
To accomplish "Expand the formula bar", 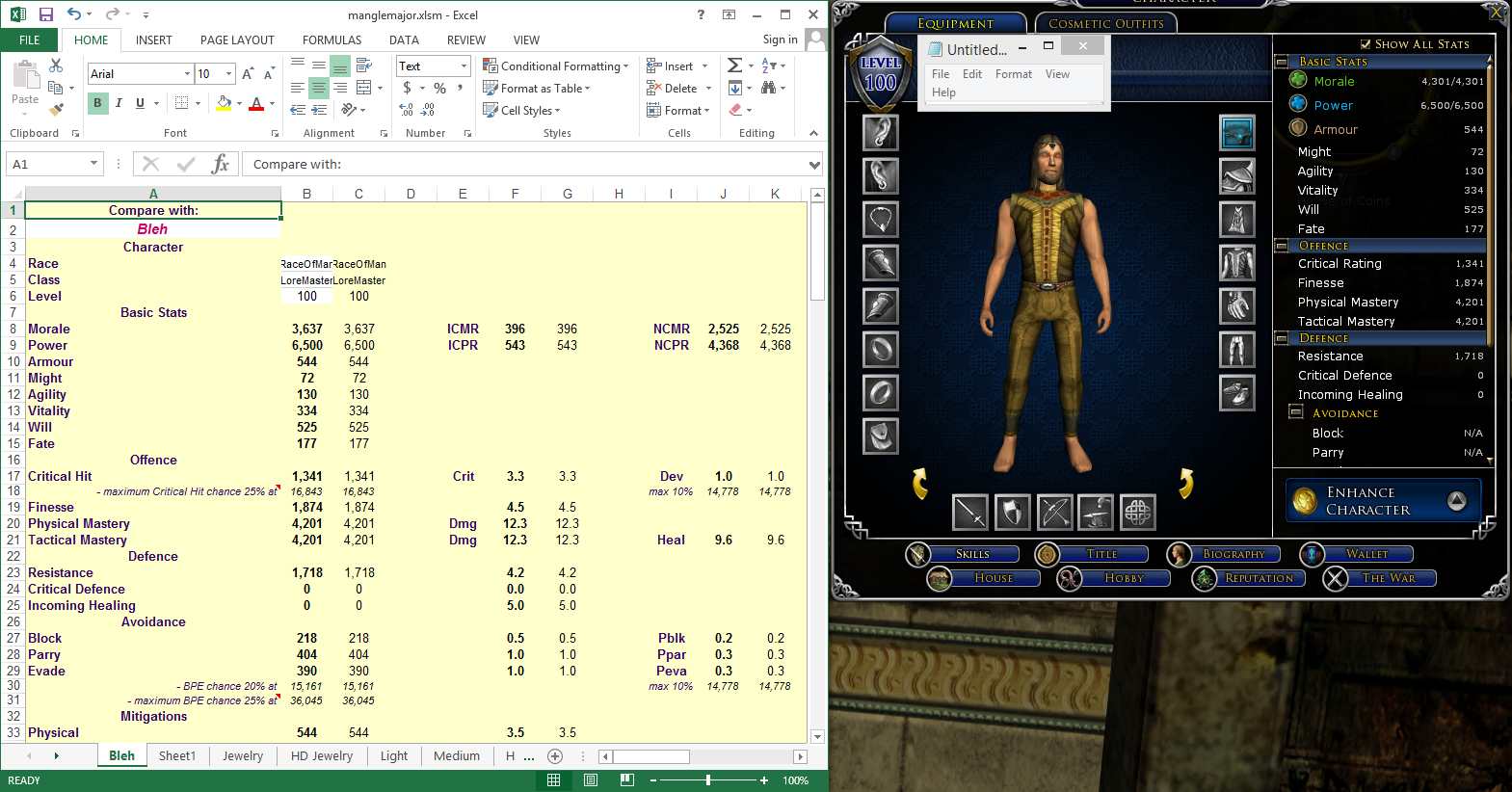I will point(814,165).
